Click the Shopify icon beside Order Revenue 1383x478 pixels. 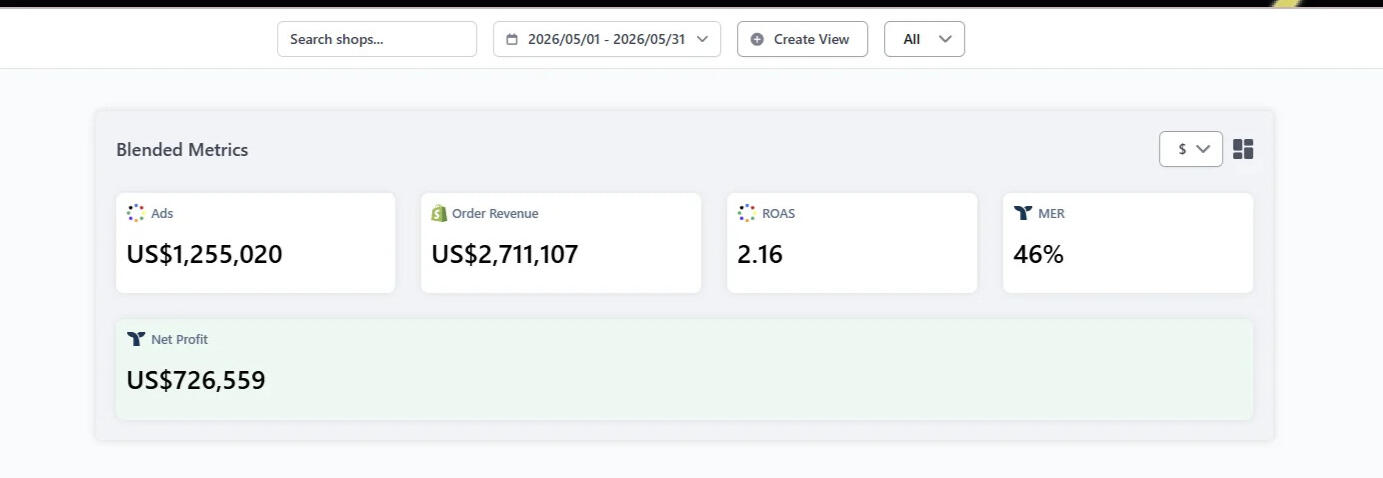[x=439, y=213]
